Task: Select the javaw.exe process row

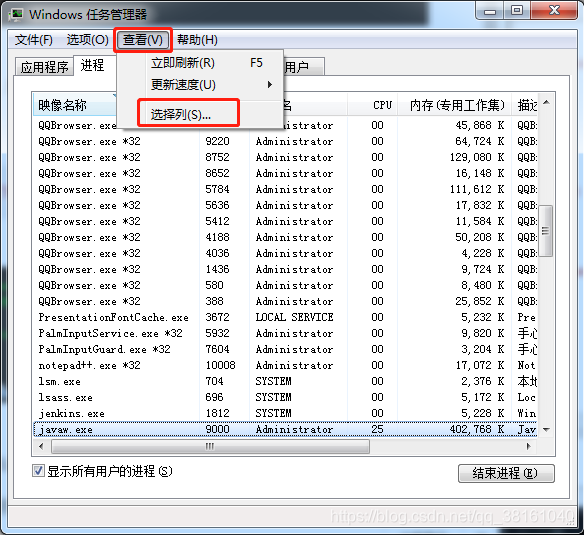Action: click(285, 429)
